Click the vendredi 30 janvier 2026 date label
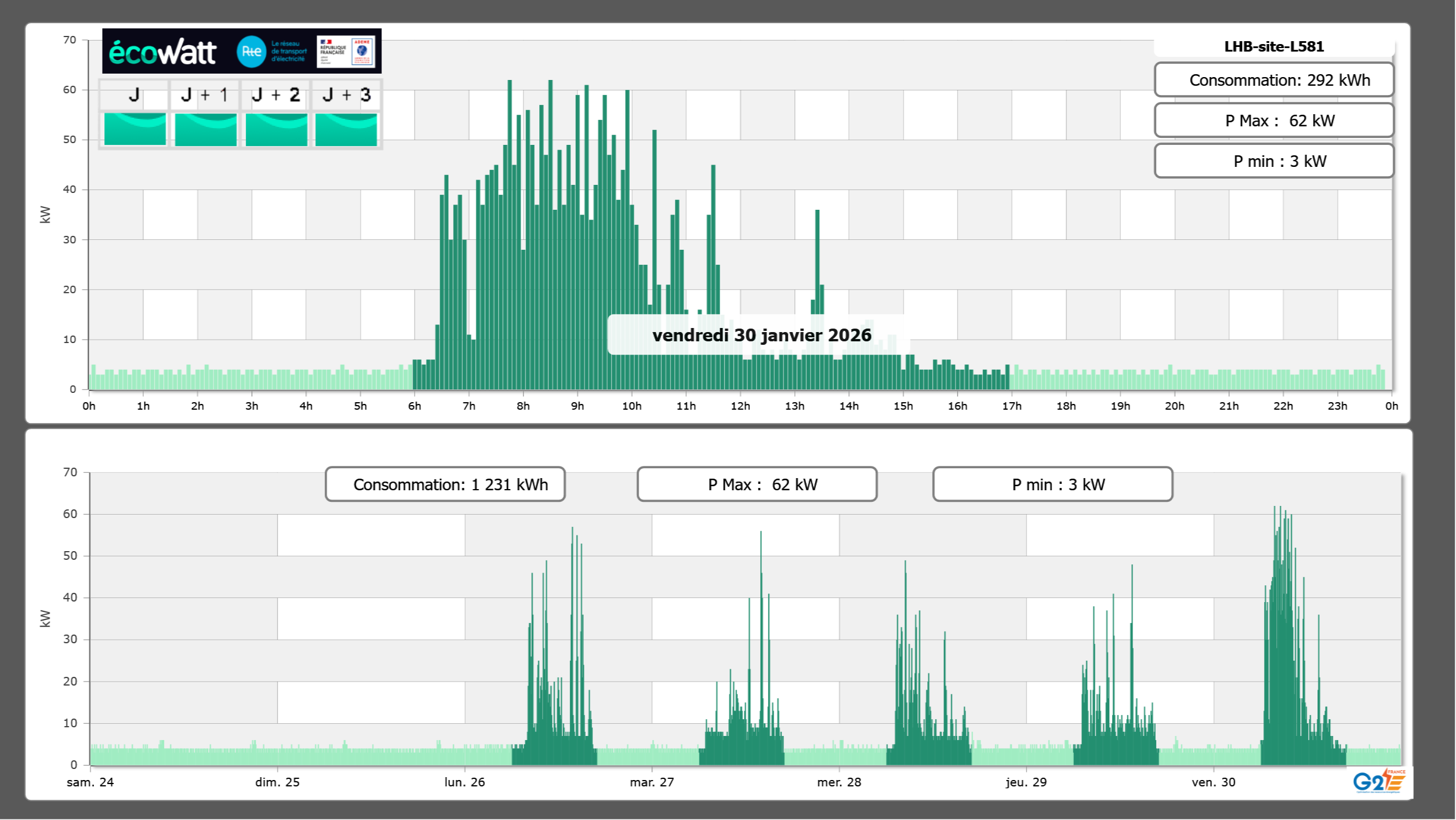Viewport: 1456px width, 820px height. 761,335
